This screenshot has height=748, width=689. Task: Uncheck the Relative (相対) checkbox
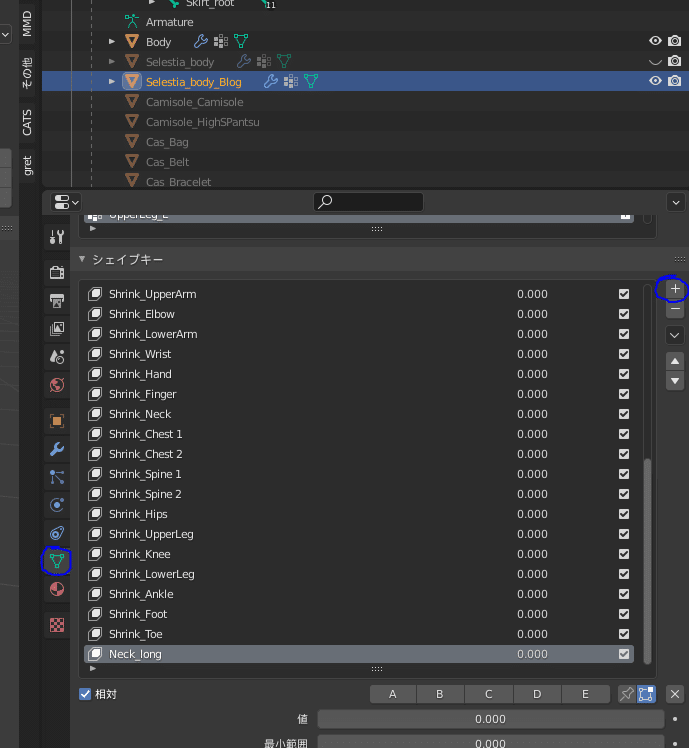85,694
